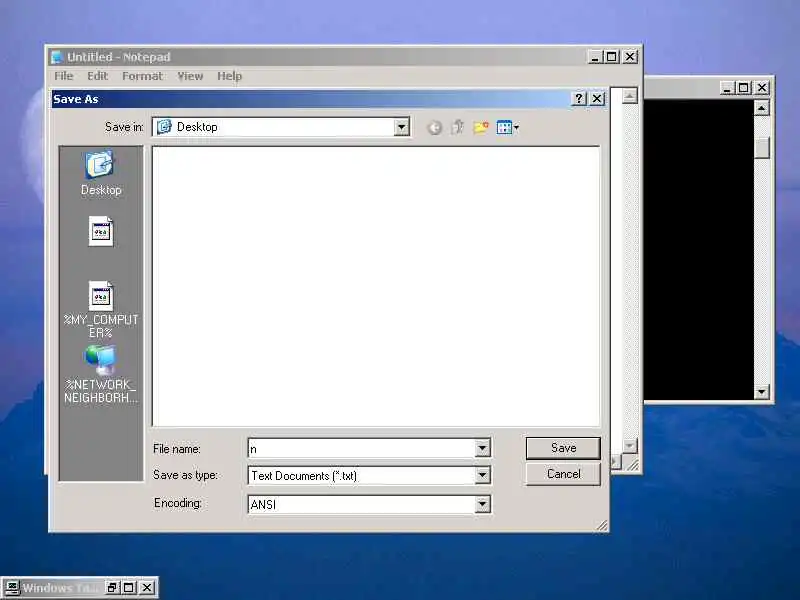
Task: Click the Desktop icon in places bar
Action: [101, 173]
